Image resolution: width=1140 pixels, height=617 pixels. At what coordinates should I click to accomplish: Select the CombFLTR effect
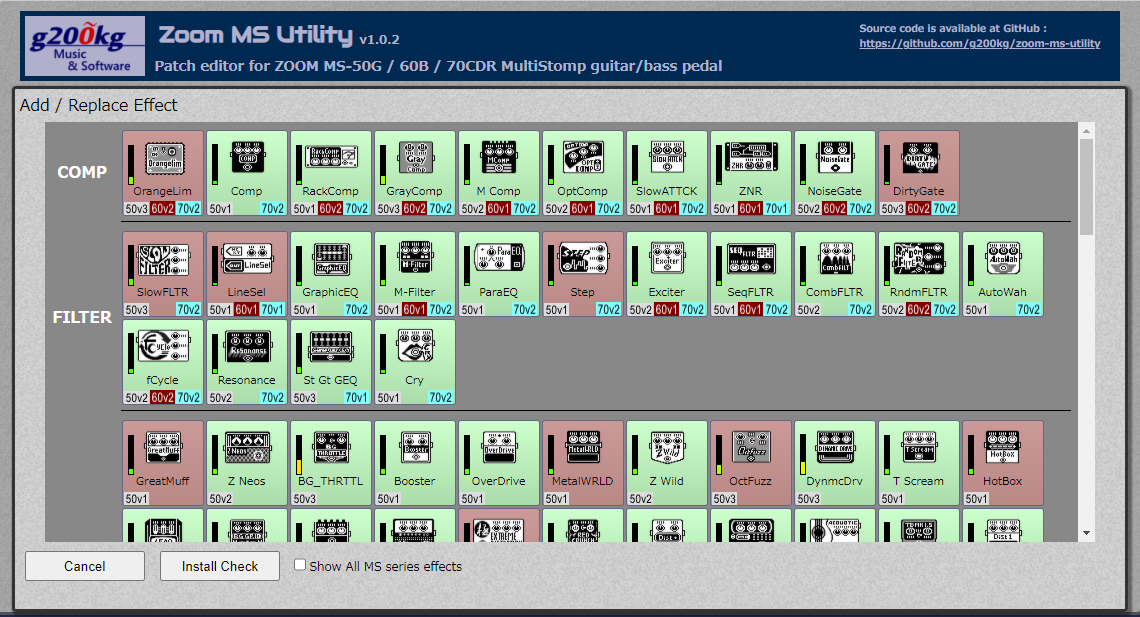pyautogui.click(x=835, y=274)
